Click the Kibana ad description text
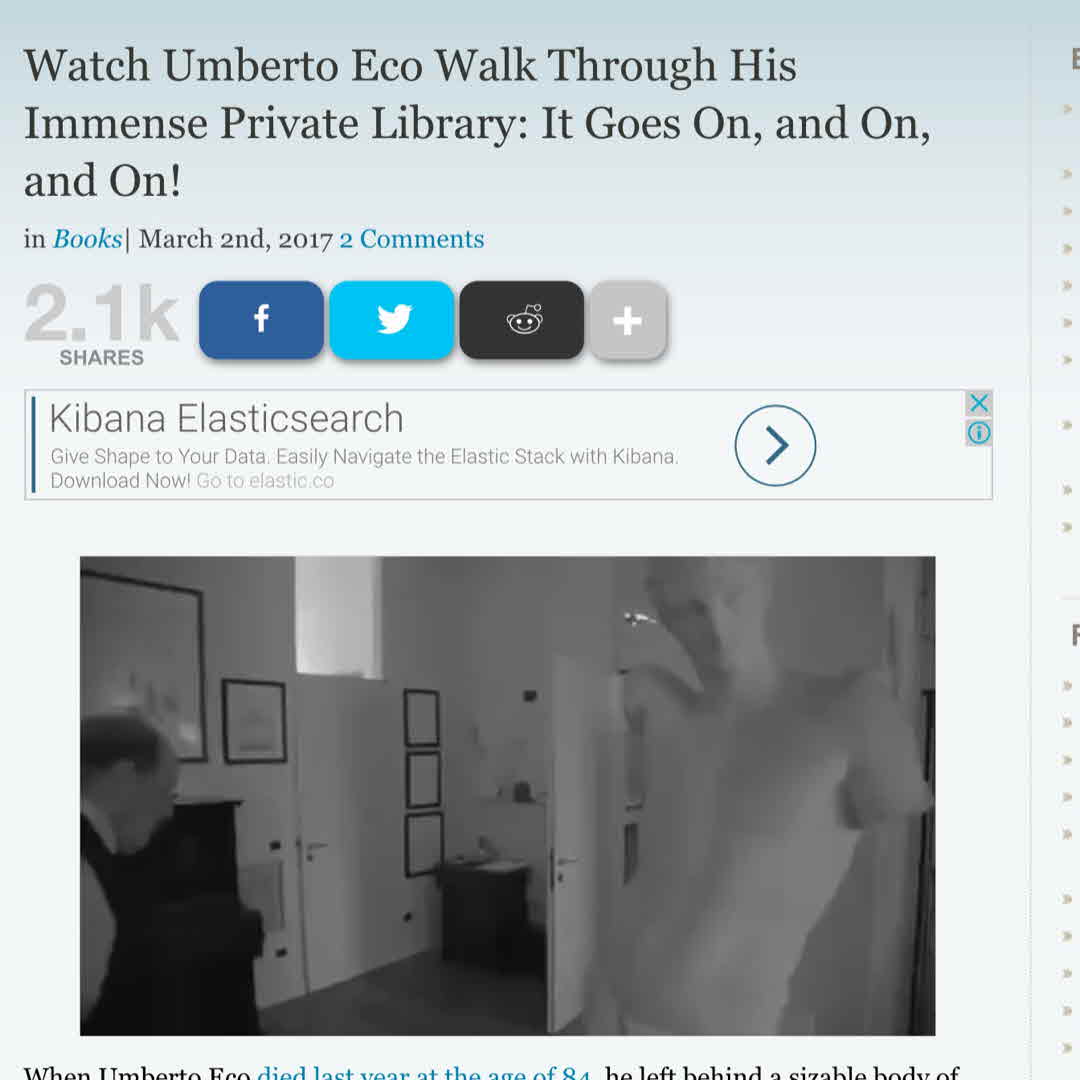Image resolution: width=1080 pixels, height=1080 pixels. [x=364, y=468]
